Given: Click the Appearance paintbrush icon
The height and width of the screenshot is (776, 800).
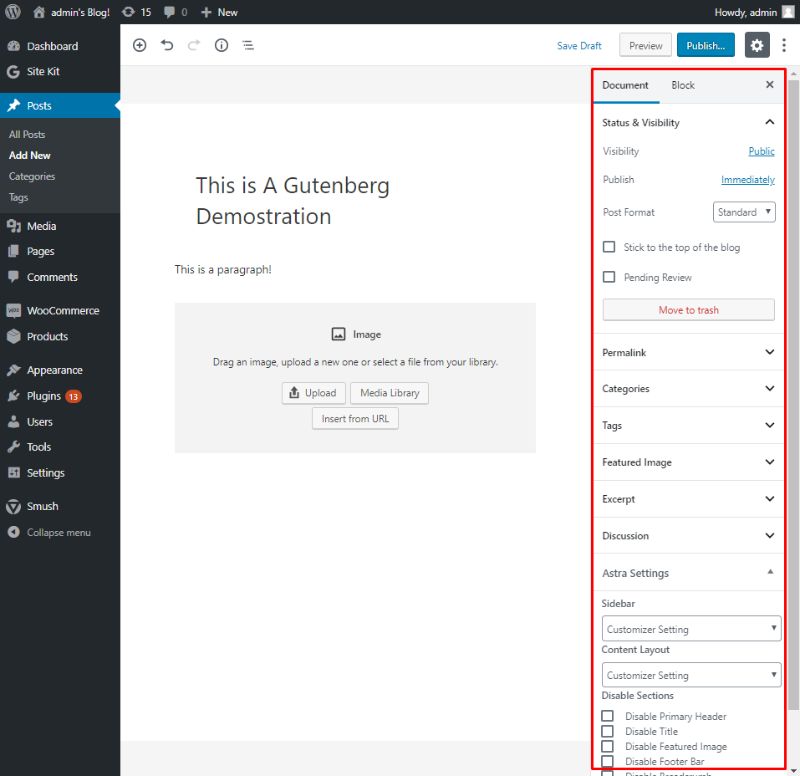Looking at the screenshot, I should click(14, 370).
